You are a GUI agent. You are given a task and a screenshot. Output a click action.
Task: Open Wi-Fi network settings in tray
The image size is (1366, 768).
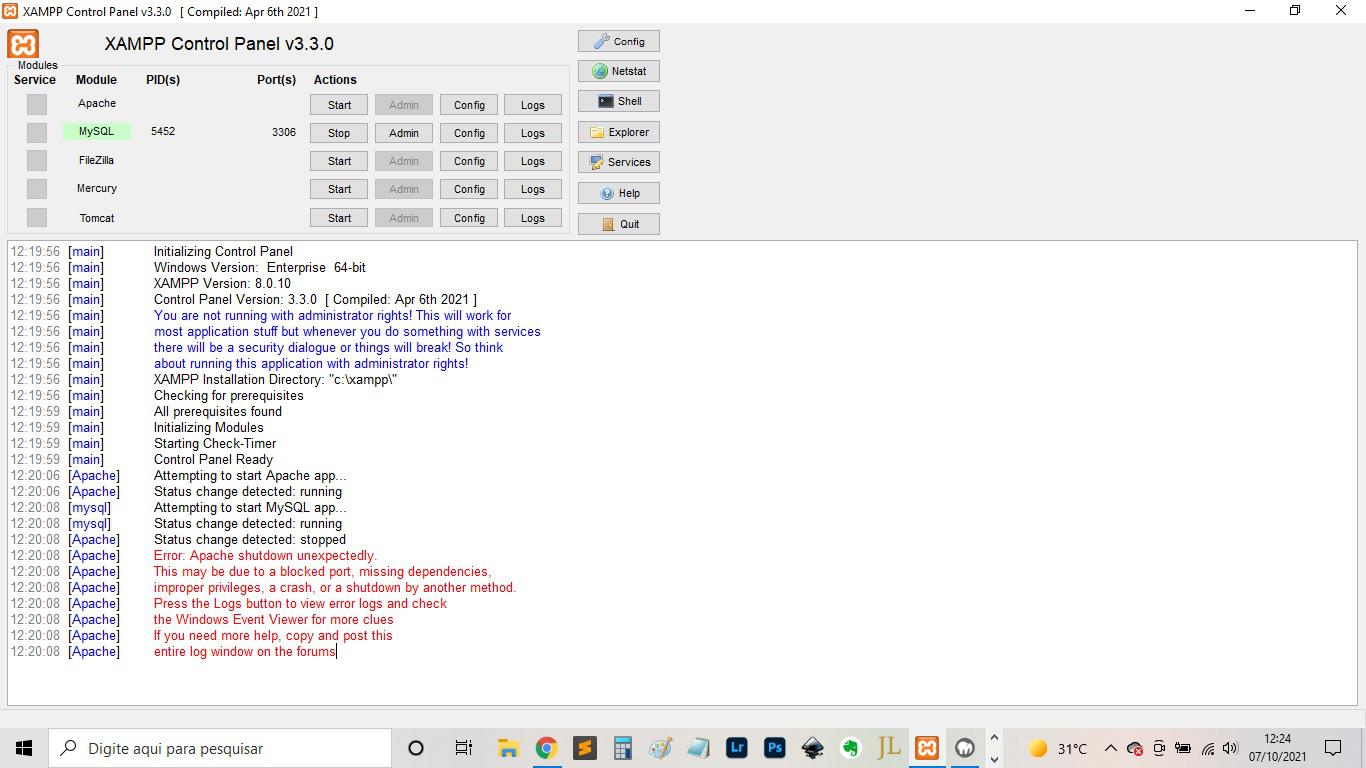(x=1208, y=748)
